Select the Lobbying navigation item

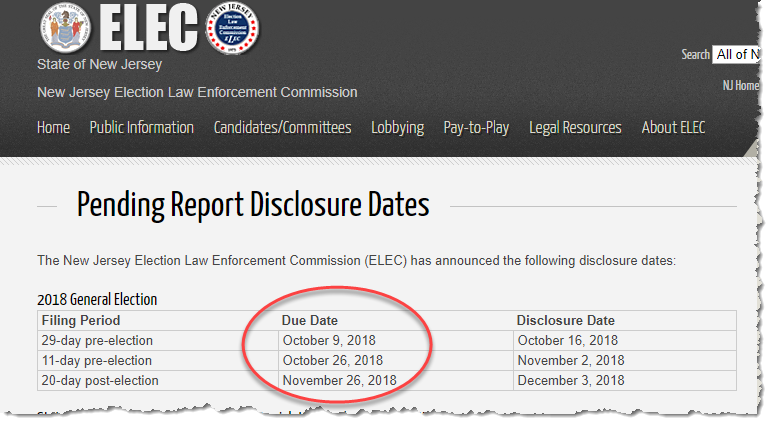tap(397, 128)
